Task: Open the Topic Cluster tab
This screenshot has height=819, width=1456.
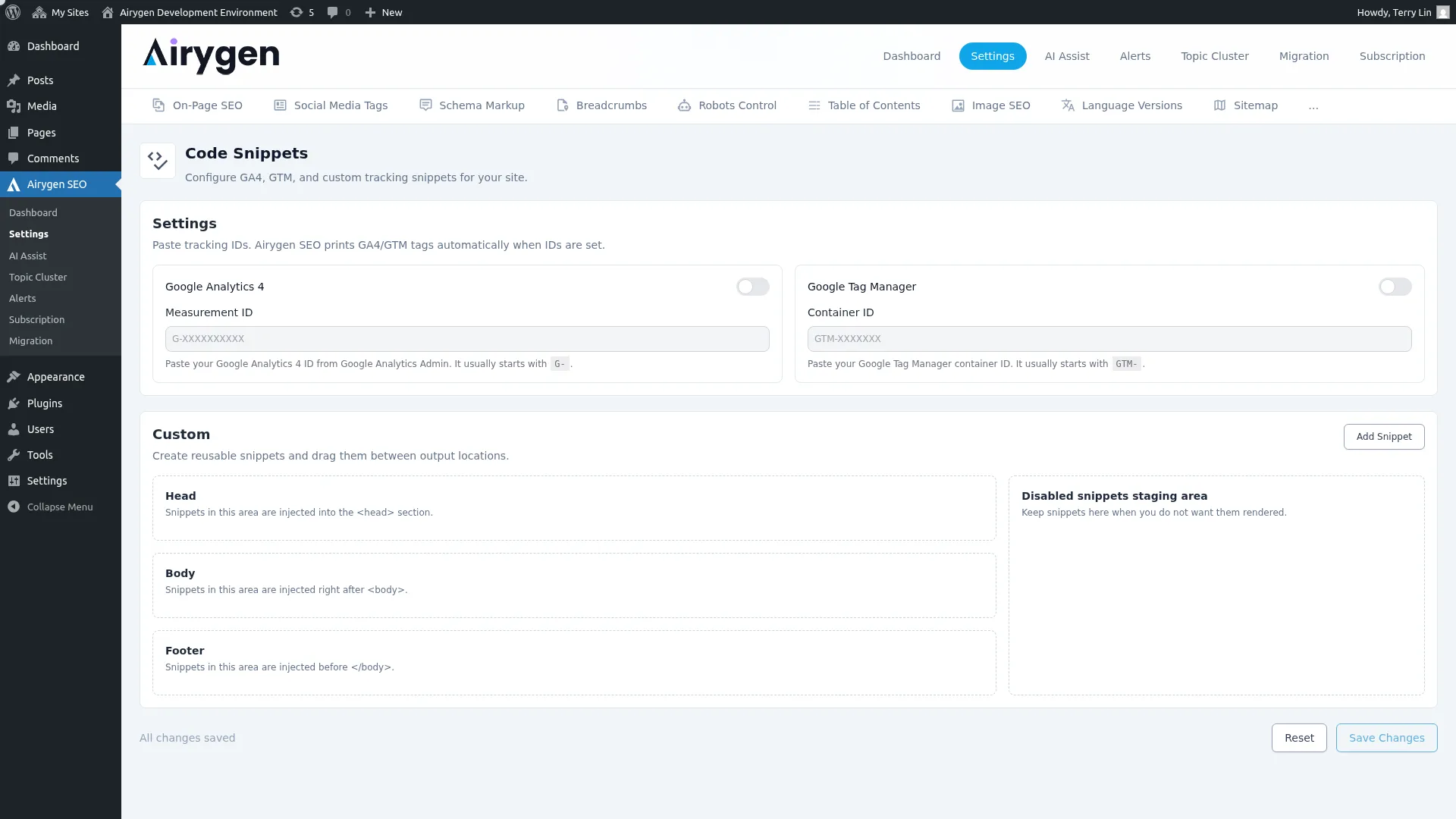Action: (x=1215, y=56)
